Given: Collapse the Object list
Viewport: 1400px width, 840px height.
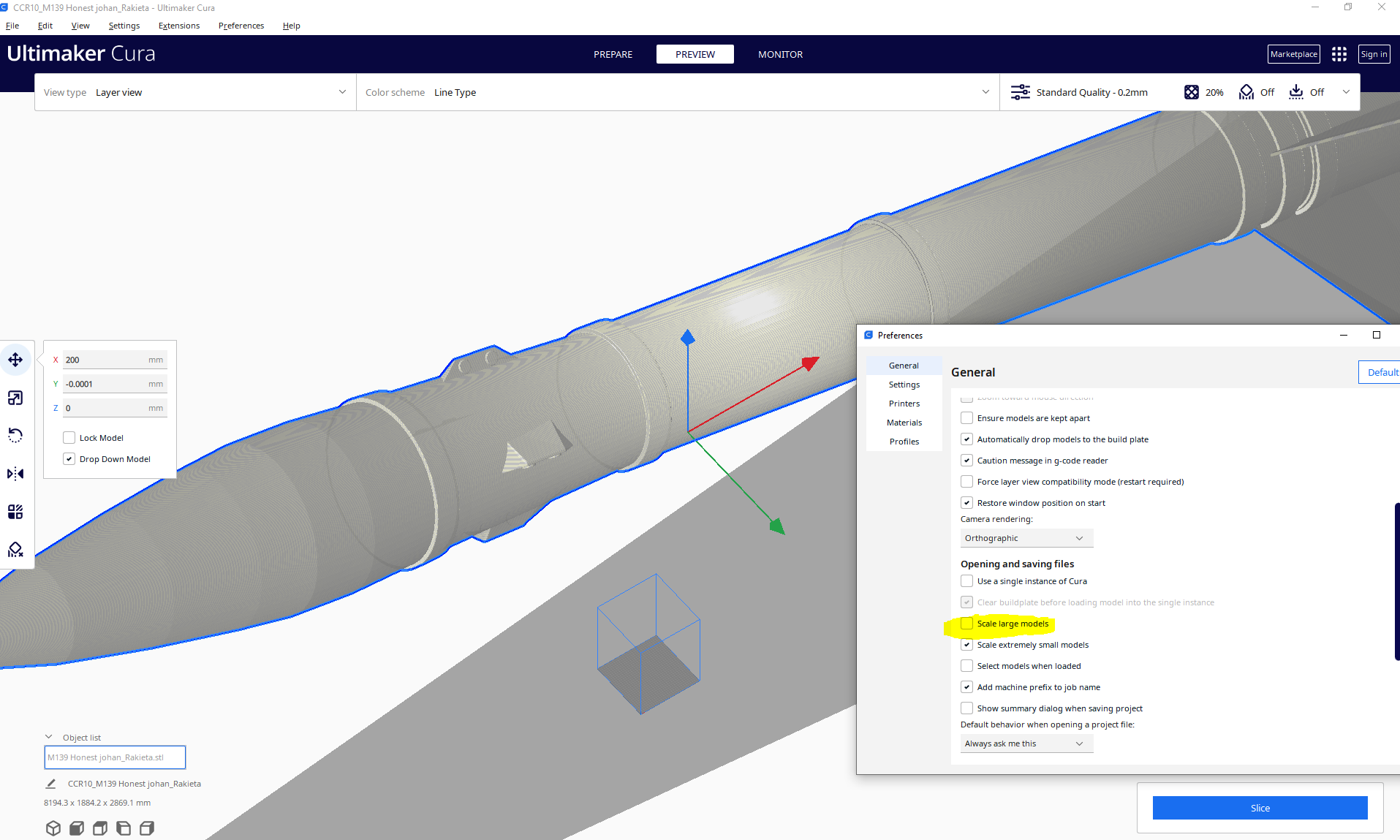Looking at the screenshot, I should (x=49, y=736).
